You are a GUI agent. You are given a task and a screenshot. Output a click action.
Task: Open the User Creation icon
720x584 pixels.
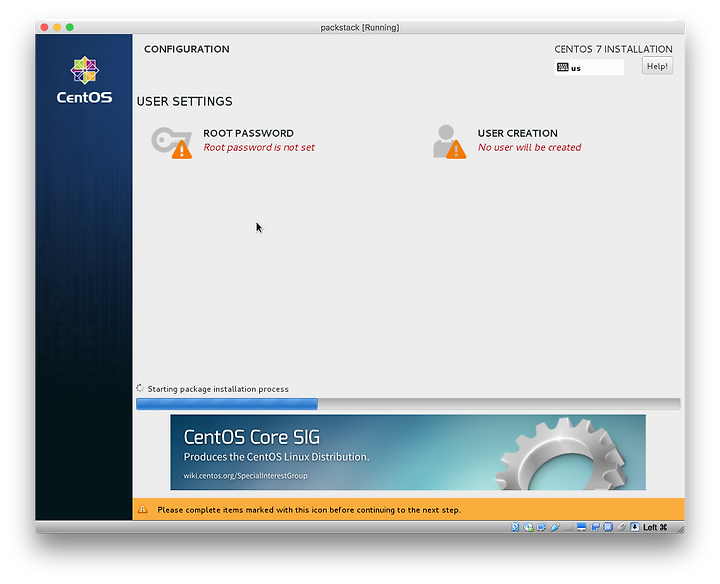click(450, 142)
